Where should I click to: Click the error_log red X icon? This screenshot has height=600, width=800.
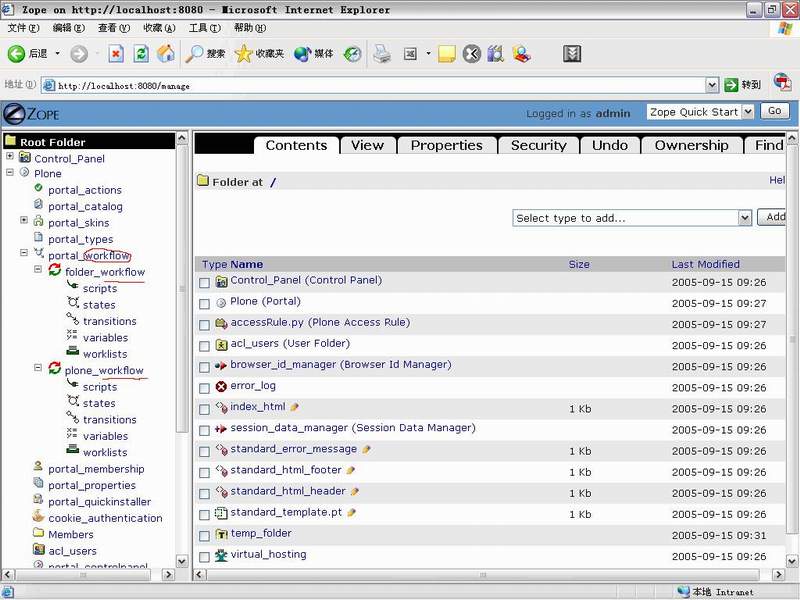pyautogui.click(x=221, y=387)
